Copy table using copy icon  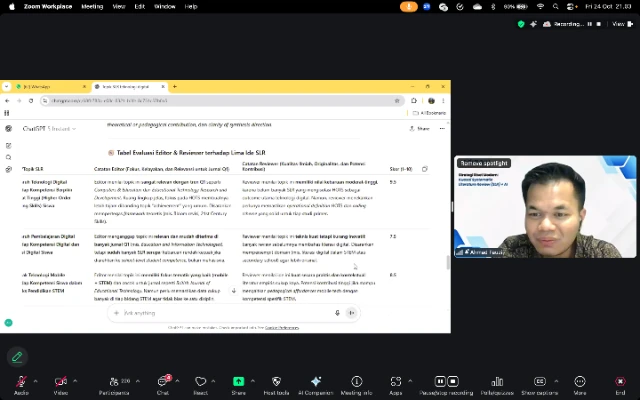click(424, 169)
